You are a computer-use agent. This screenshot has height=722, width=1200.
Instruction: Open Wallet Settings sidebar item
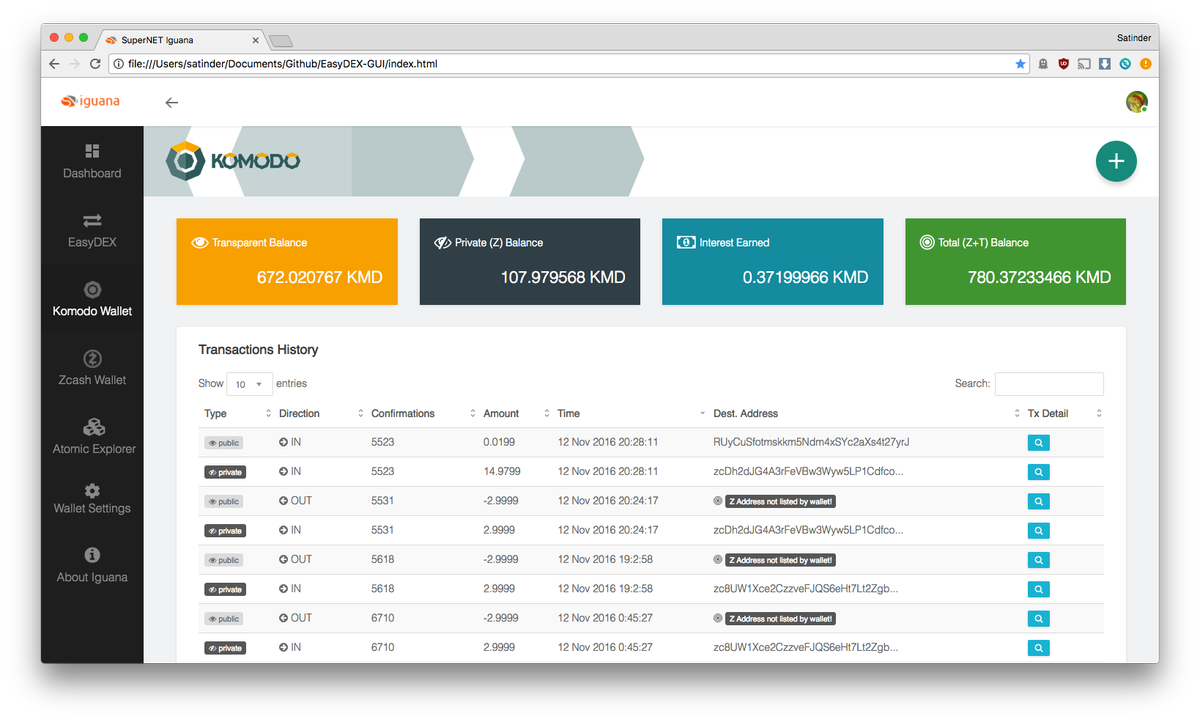[x=92, y=497]
